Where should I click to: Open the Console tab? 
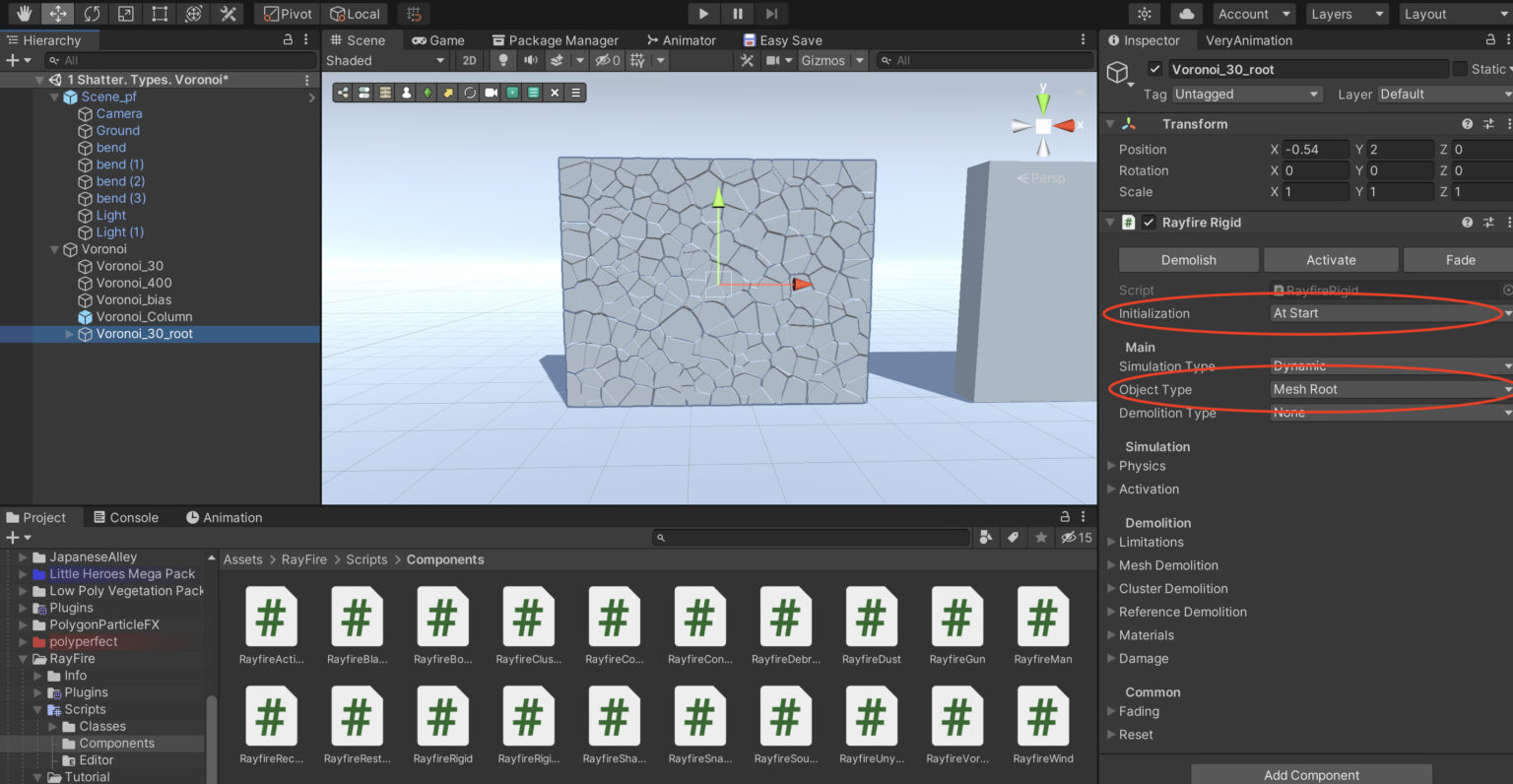pos(126,517)
